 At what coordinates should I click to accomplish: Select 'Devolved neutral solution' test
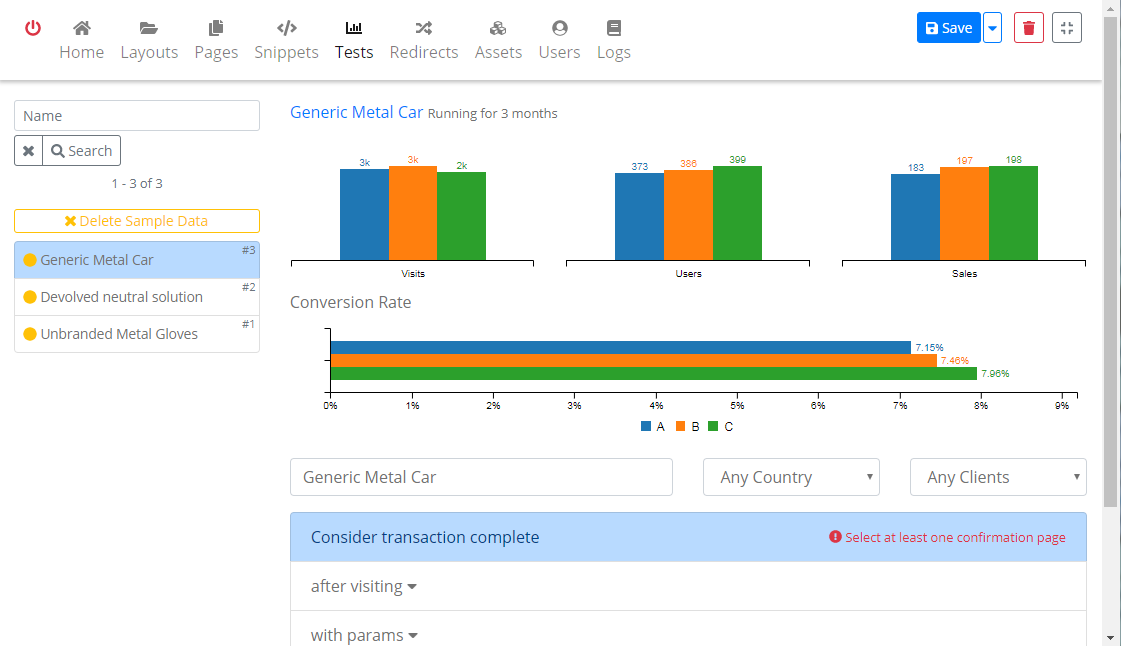point(122,297)
